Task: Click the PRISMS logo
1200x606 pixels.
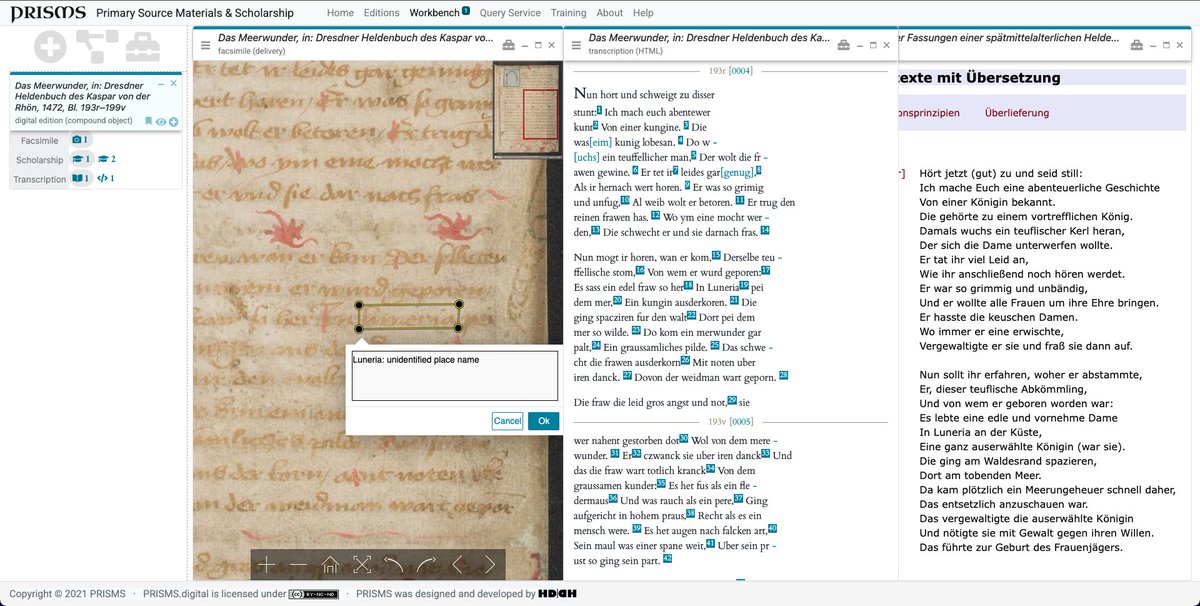Action: click(46, 13)
